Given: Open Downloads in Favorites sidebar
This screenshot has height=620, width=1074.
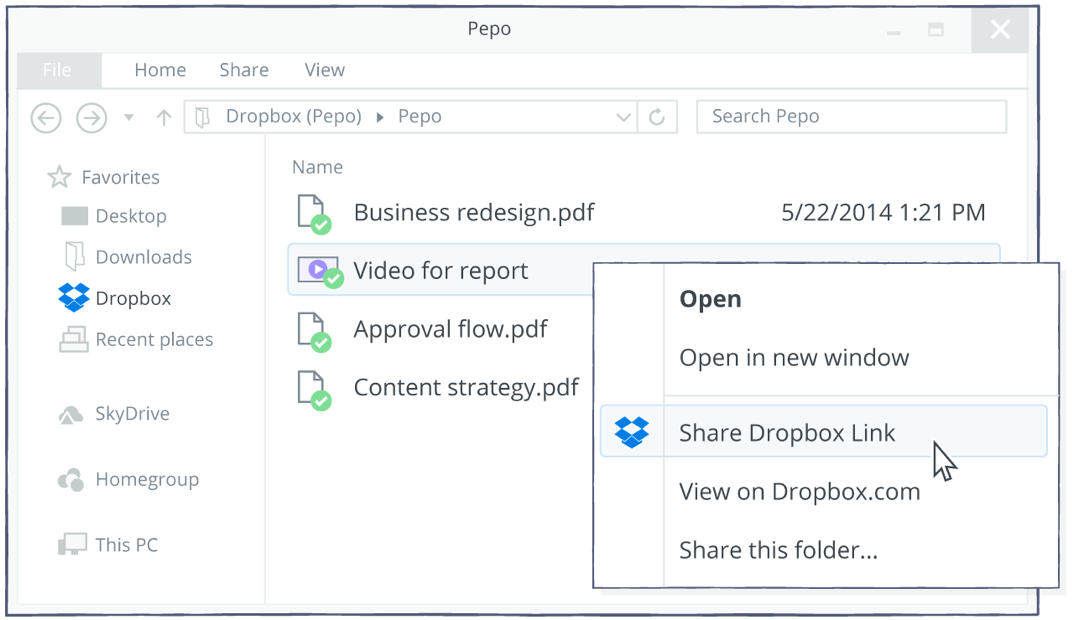Looking at the screenshot, I should 143,257.
